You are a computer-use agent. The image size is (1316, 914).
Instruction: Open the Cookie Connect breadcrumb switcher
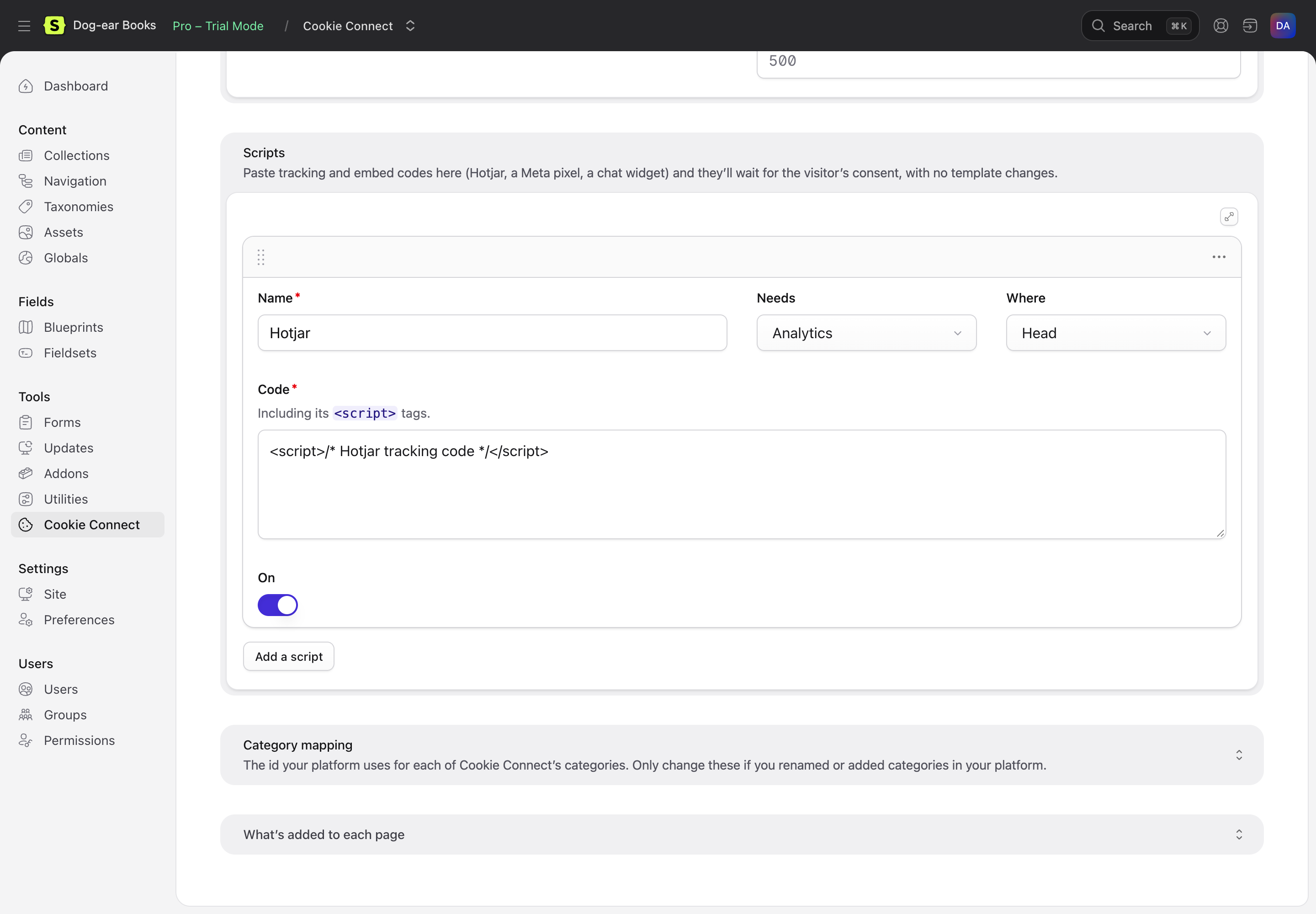point(410,26)
